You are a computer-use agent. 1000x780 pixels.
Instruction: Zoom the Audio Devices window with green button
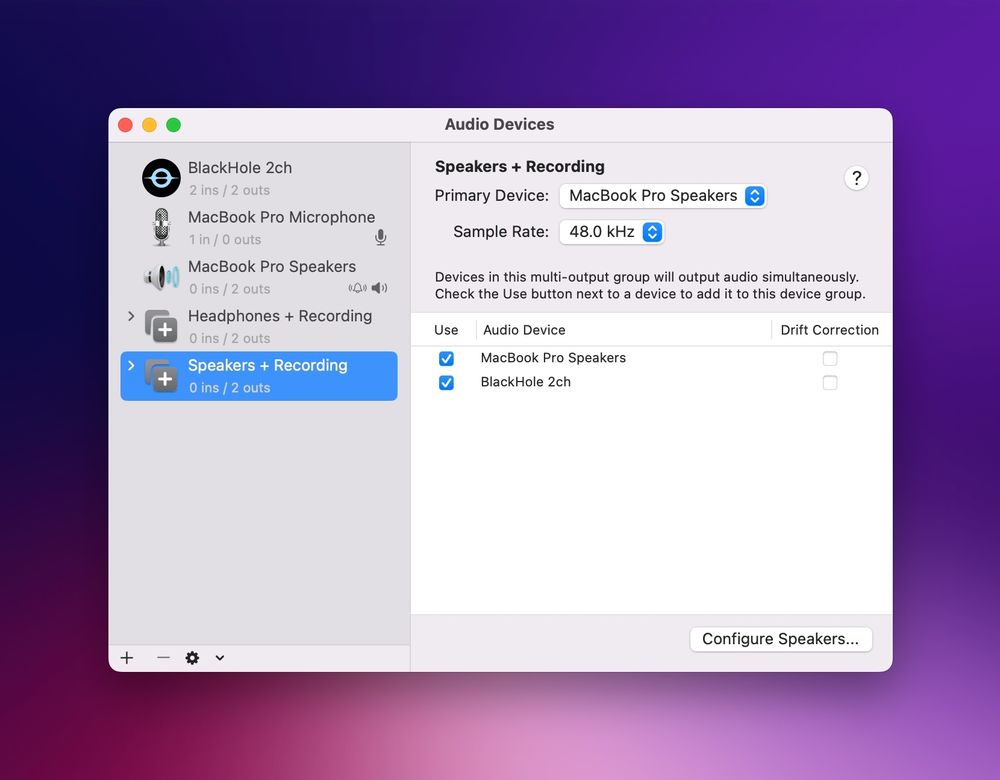[173, 125]
